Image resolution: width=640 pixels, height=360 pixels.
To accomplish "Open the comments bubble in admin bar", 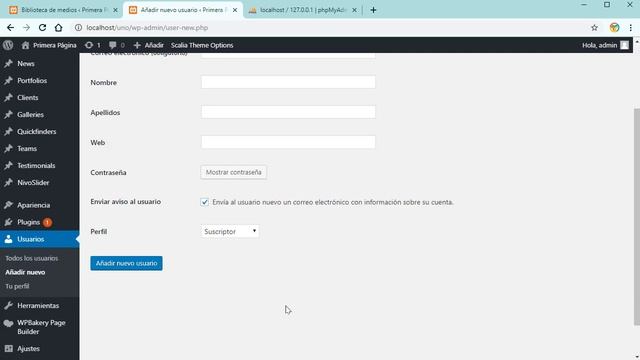I will 117,45.
